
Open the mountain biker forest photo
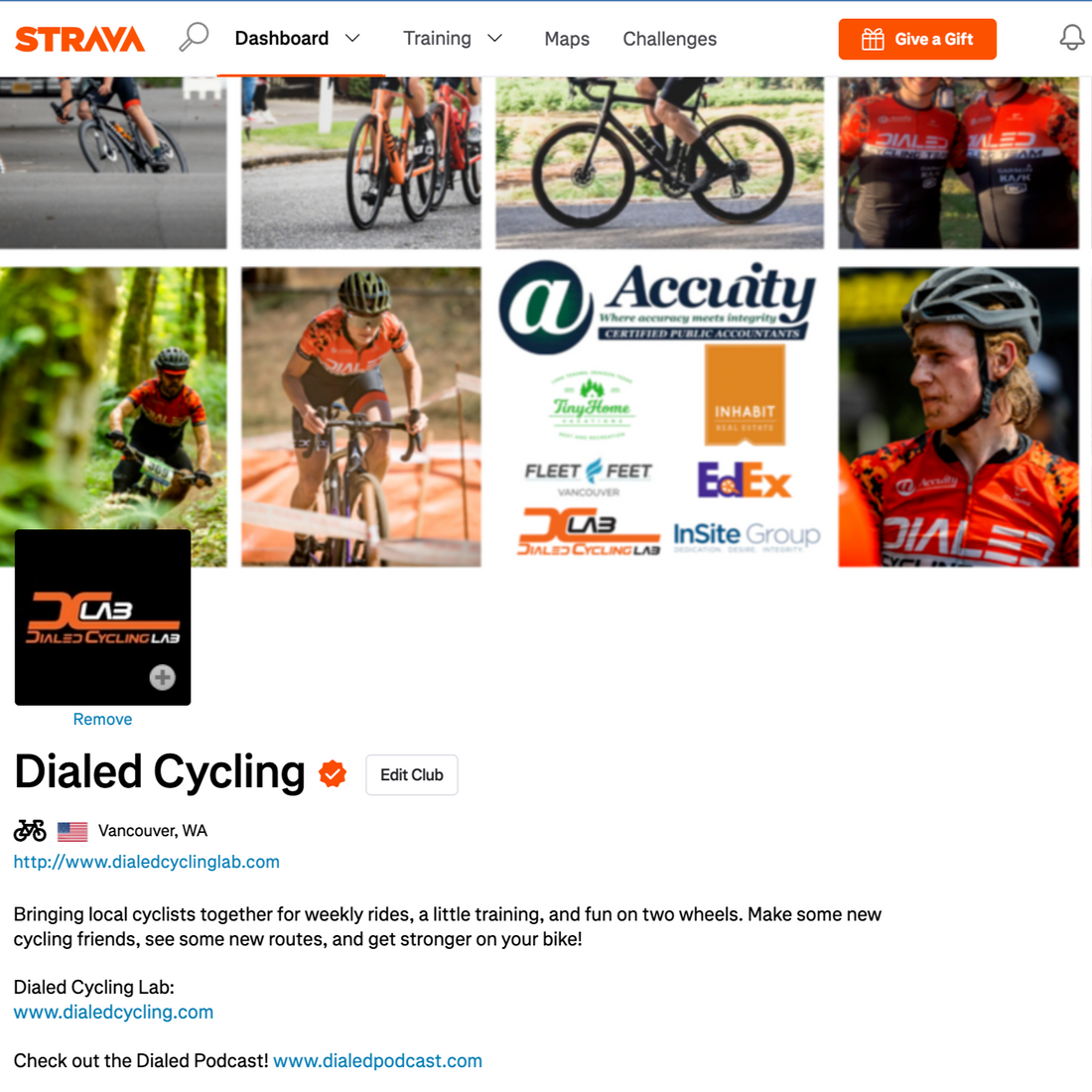(113, 417)
